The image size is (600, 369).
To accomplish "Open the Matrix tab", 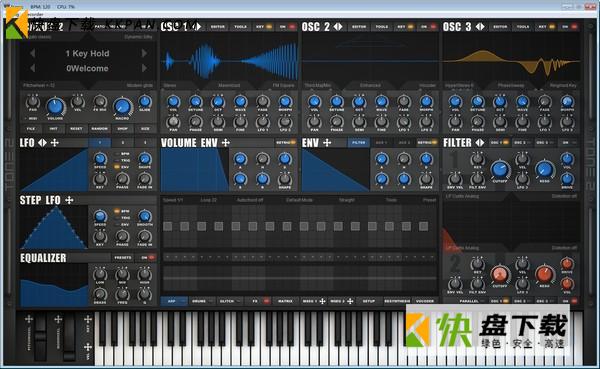I will coord(285,301).
